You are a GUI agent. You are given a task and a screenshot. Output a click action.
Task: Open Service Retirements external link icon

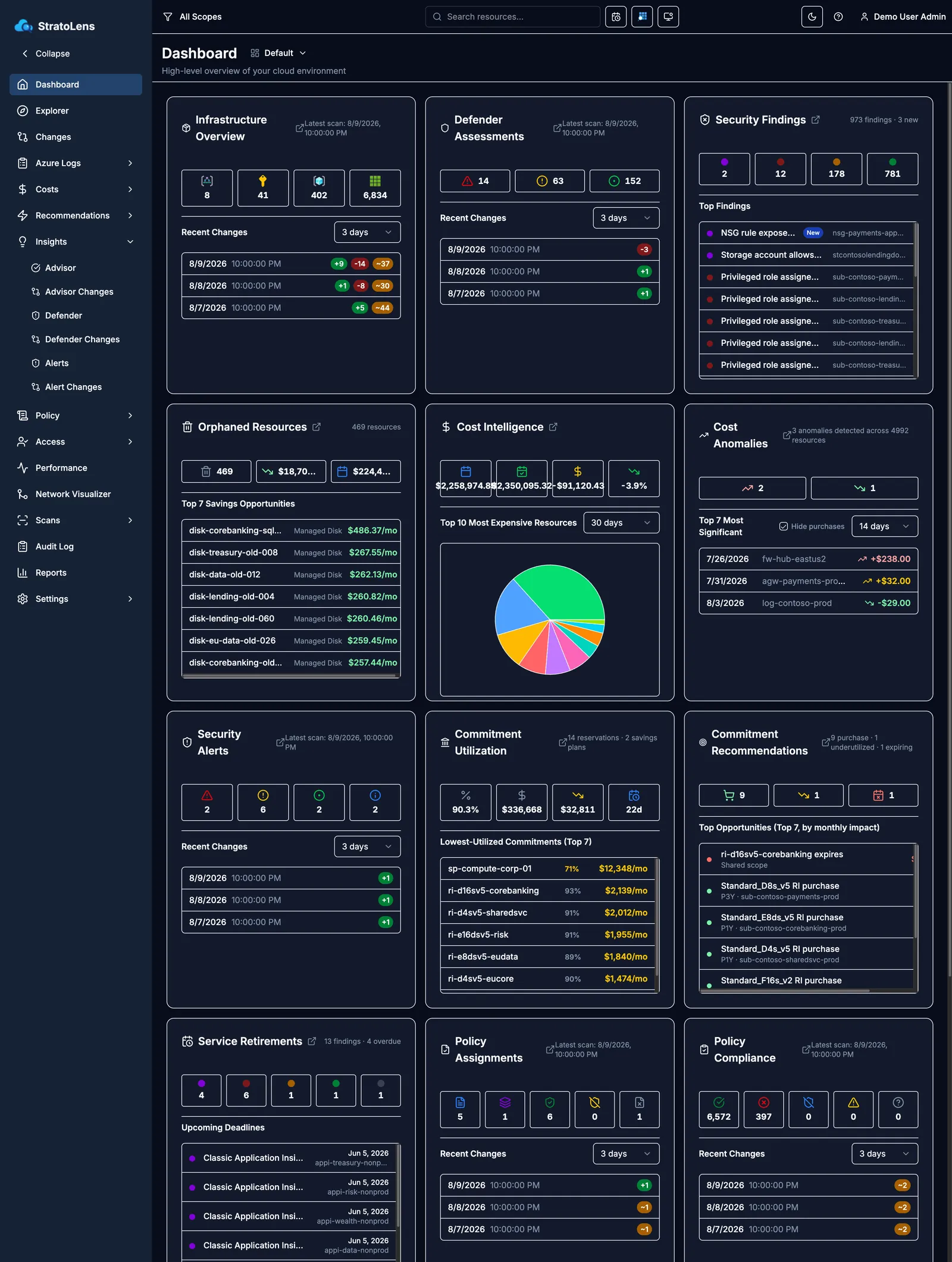tap(312, 1041)
